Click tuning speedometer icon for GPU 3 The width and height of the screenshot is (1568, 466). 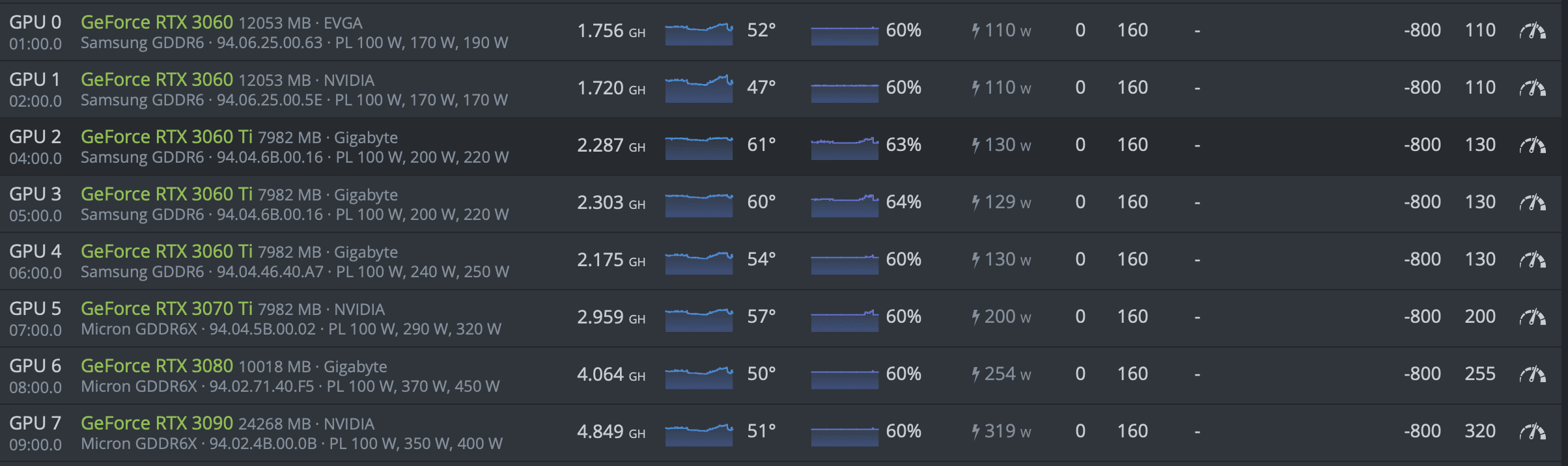click(1532, 202)
